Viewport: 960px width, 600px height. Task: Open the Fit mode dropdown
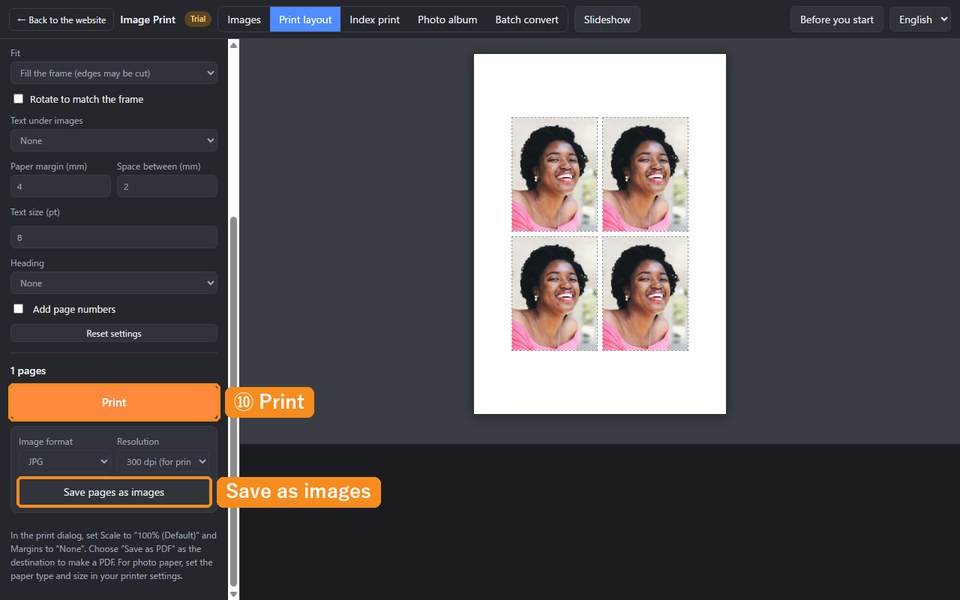point(114,73)
